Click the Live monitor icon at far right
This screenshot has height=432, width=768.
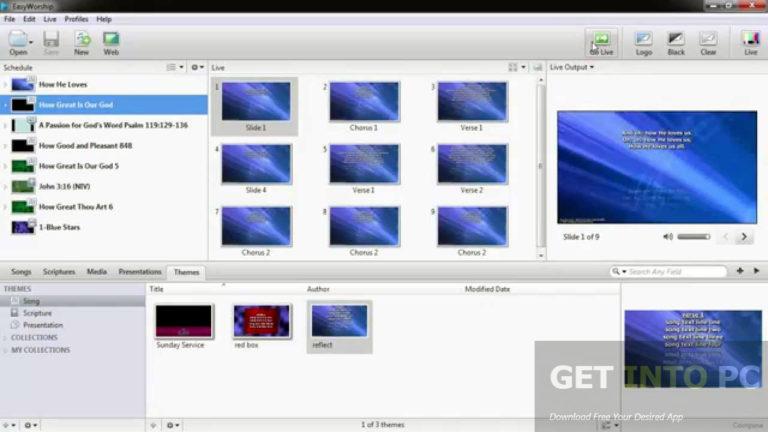[x=750, y=39]
